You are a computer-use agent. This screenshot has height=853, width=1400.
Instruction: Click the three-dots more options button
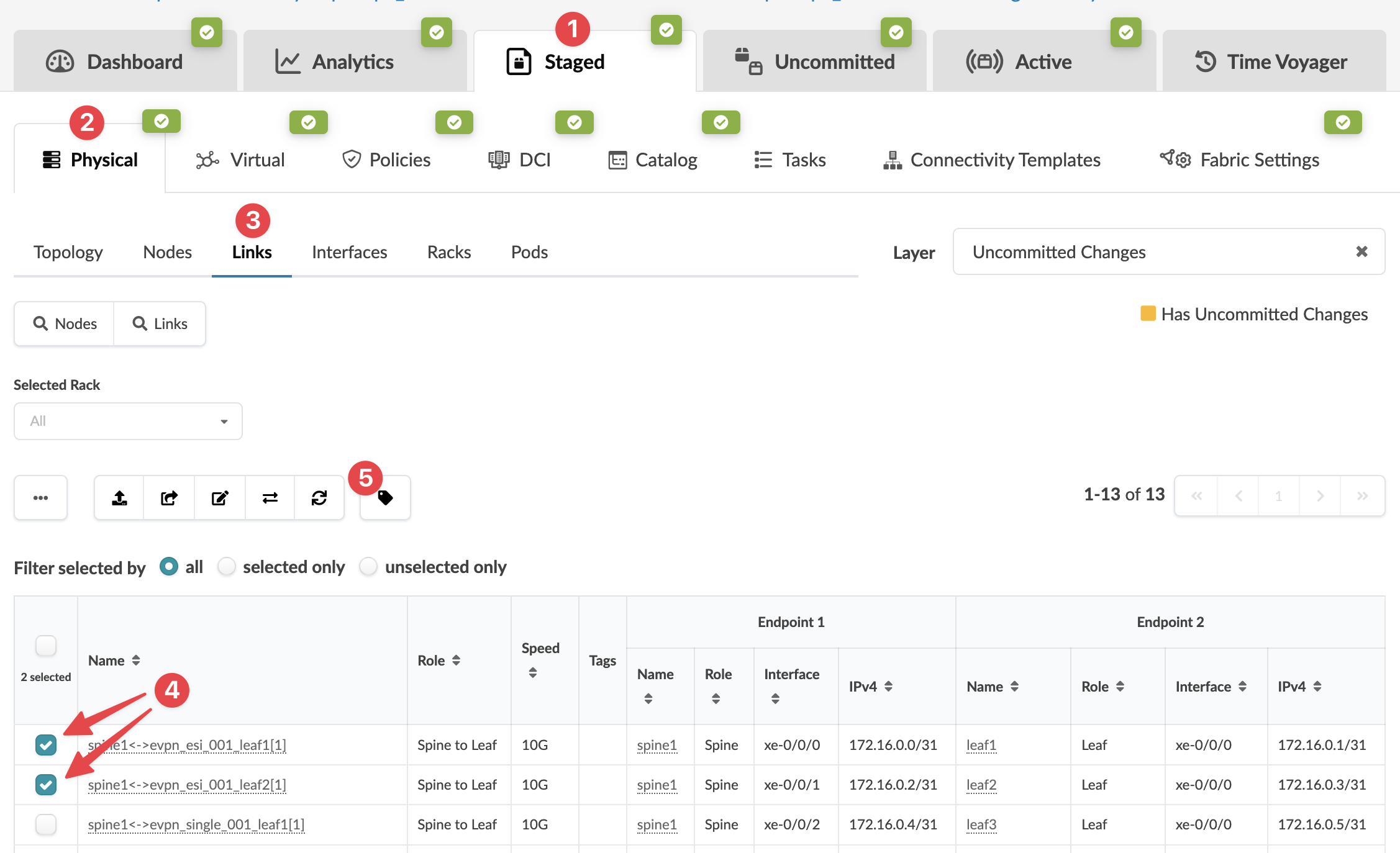[41, 498]
